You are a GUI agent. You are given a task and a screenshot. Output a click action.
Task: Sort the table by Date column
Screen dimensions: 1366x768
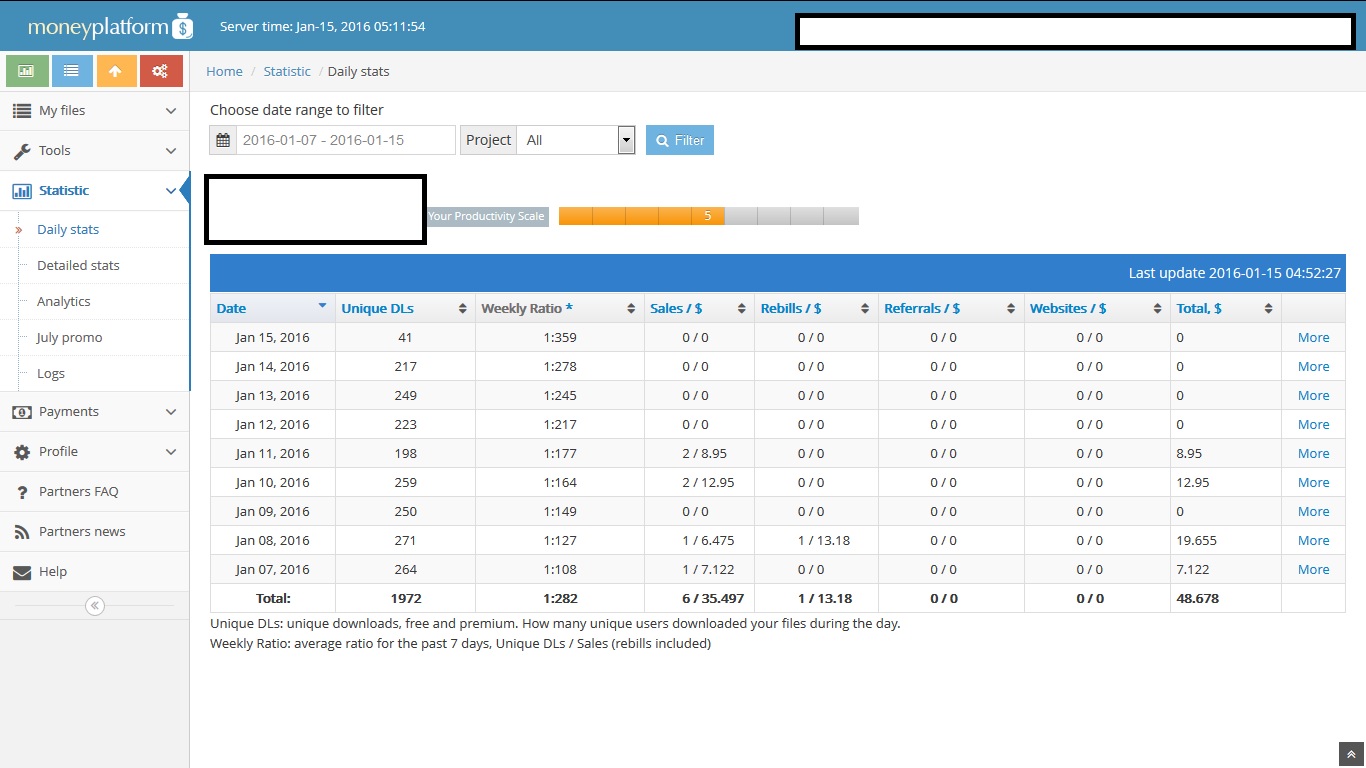click(x=273, y=308)
